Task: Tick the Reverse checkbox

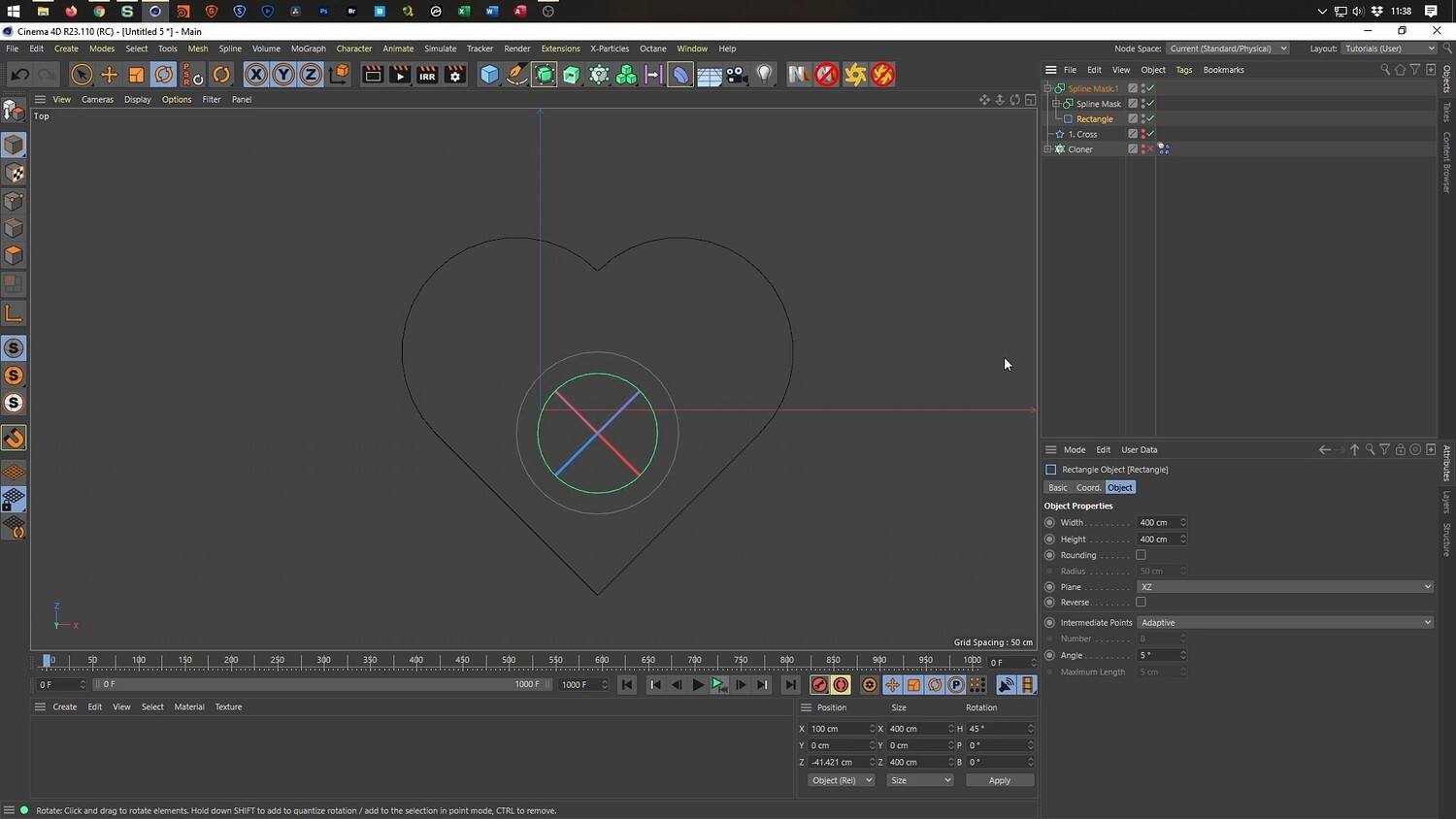Action: [x=1141, y=603]
